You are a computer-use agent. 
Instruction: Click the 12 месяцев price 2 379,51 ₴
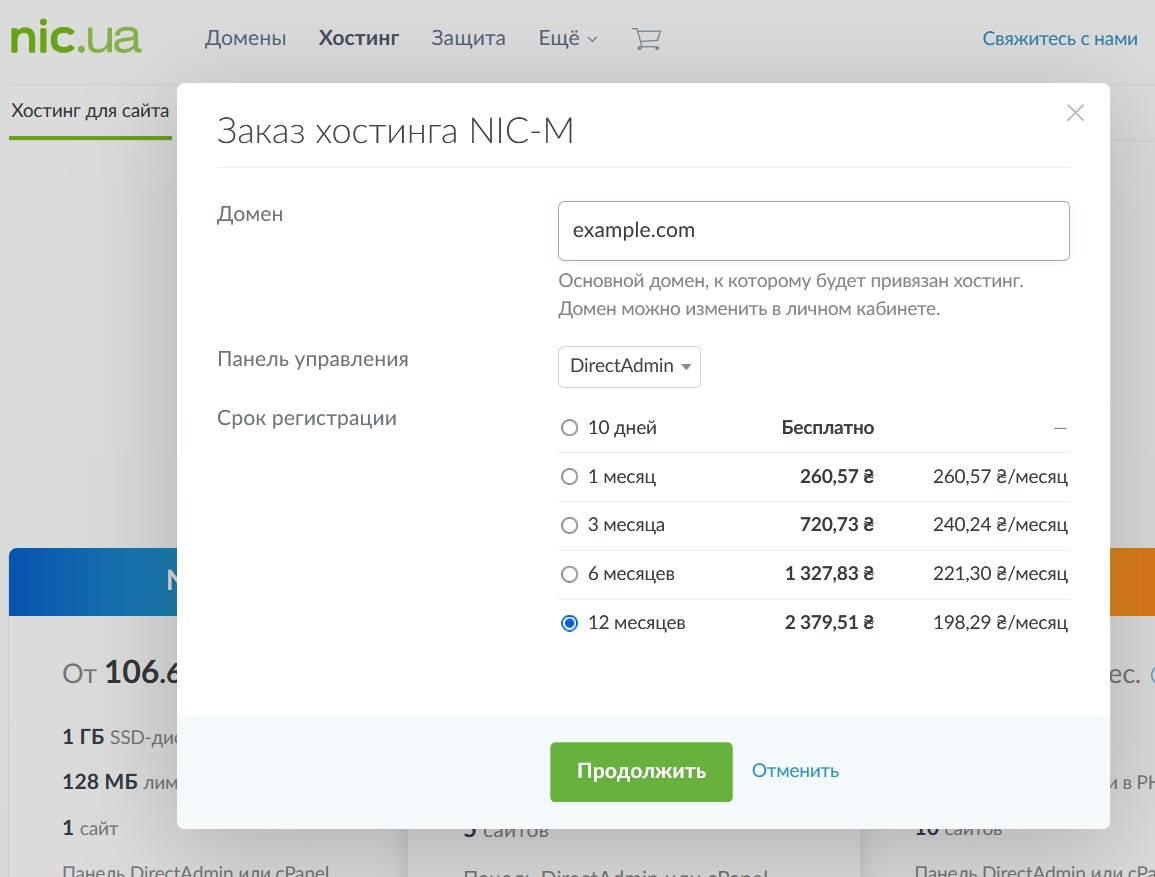point(829,623)
